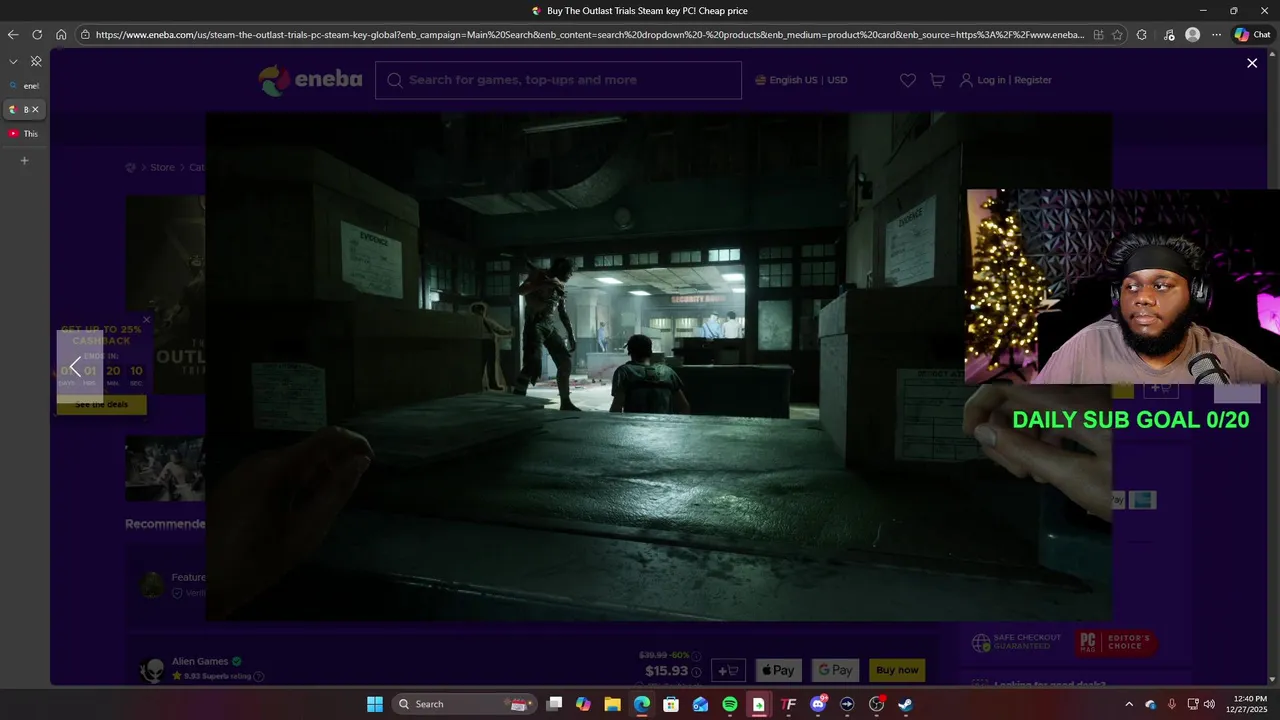1280x720 pixels.
Task: Click the Log in link
Action: click(991, 80)
